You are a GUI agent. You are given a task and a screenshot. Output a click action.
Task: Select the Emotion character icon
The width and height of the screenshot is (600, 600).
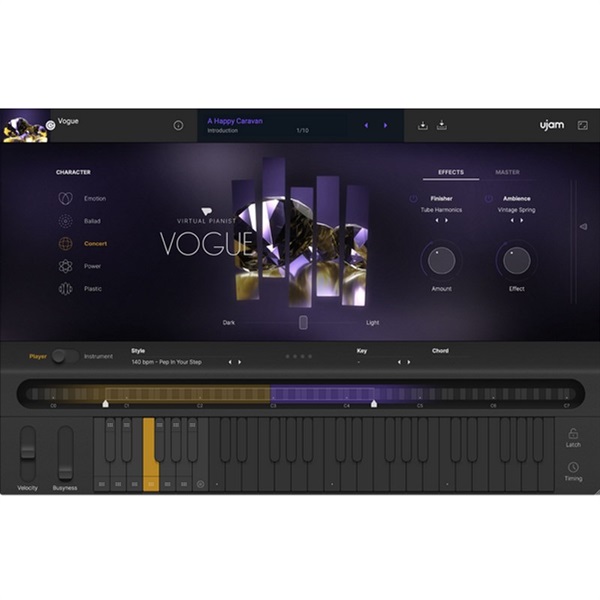pyautogui.click(x=66, y=198)
